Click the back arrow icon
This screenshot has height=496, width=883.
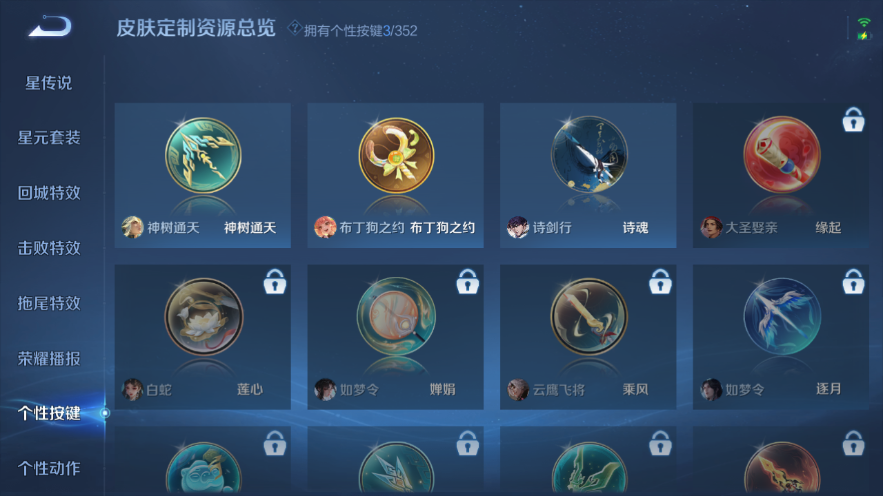pos(50,26)
